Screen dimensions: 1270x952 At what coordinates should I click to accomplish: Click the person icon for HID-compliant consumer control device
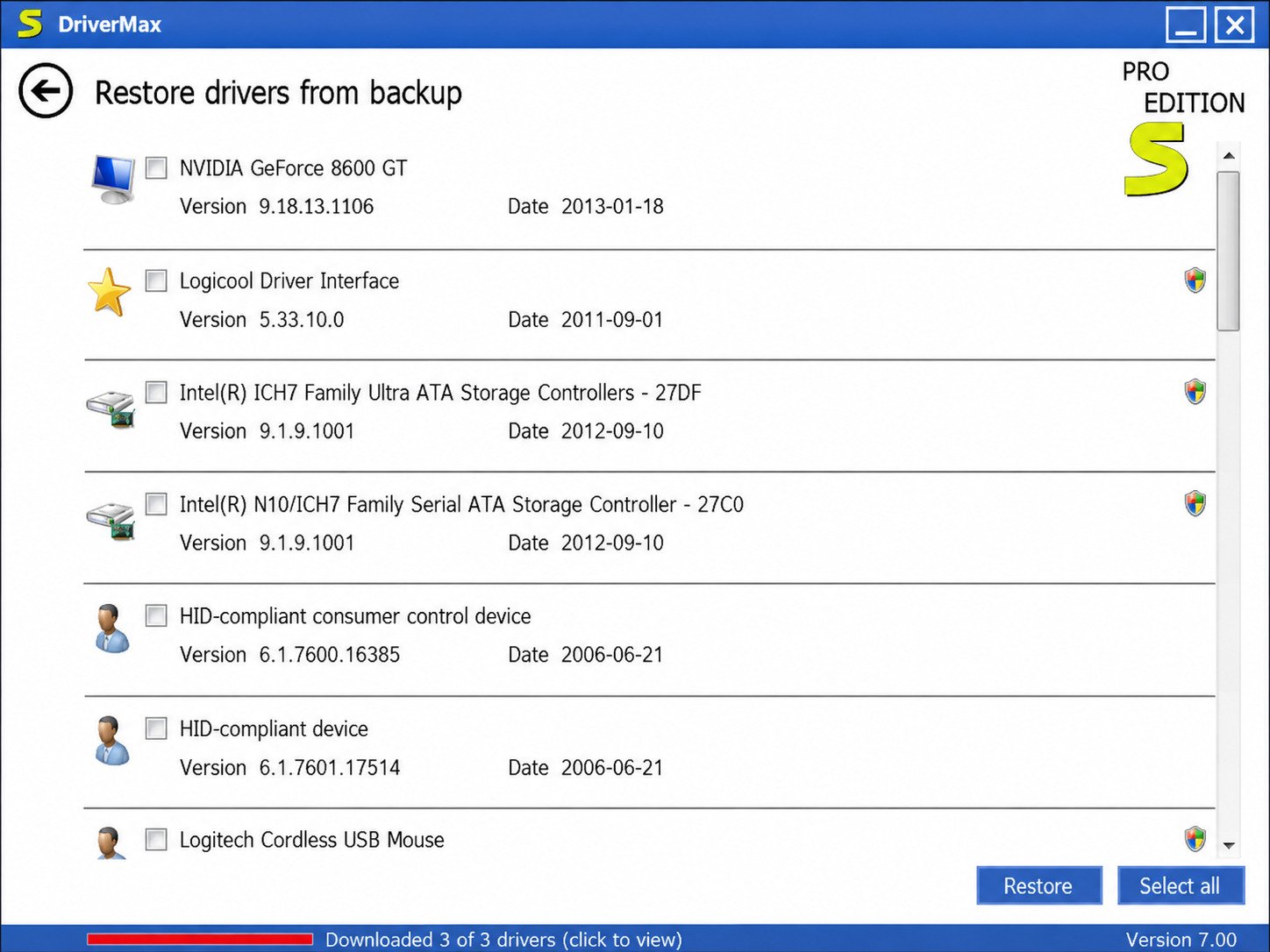[x=111, y=629]
